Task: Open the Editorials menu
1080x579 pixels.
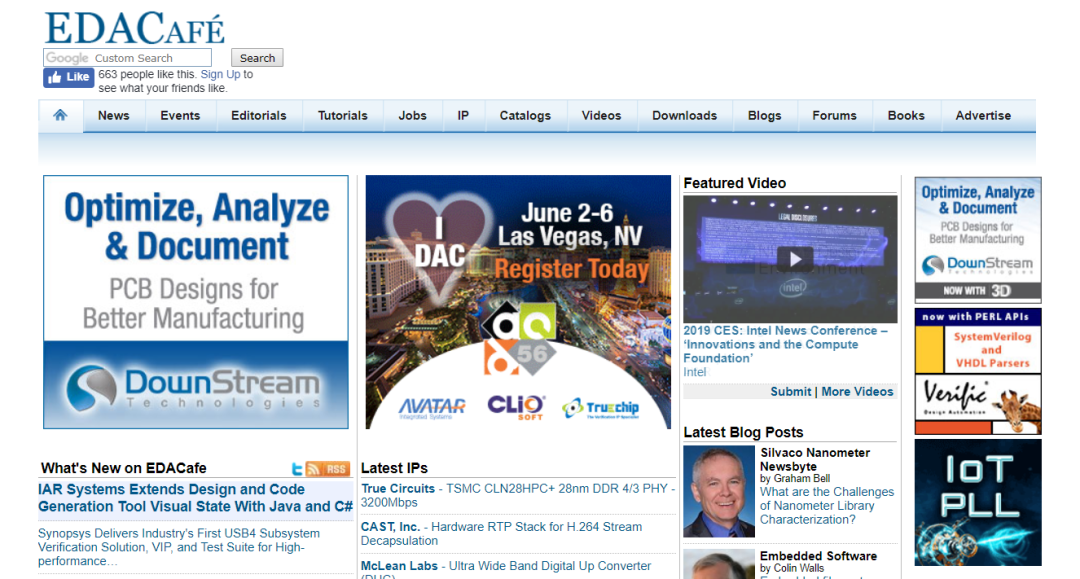Action: (x=259, y=116)
